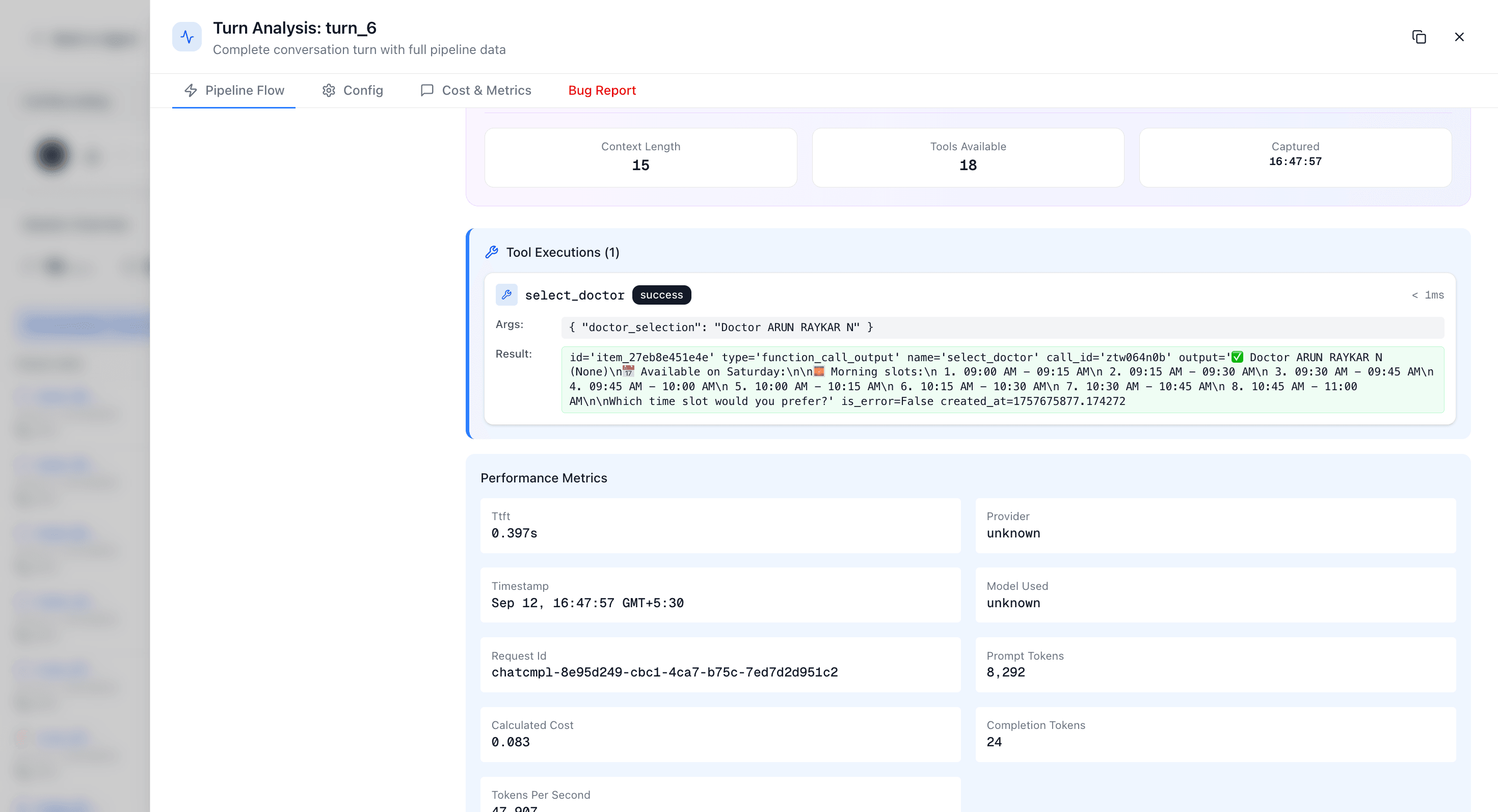Click the green function call Result output box
The width and height of the screenshot is (1498, 812).
point(1002,380)
